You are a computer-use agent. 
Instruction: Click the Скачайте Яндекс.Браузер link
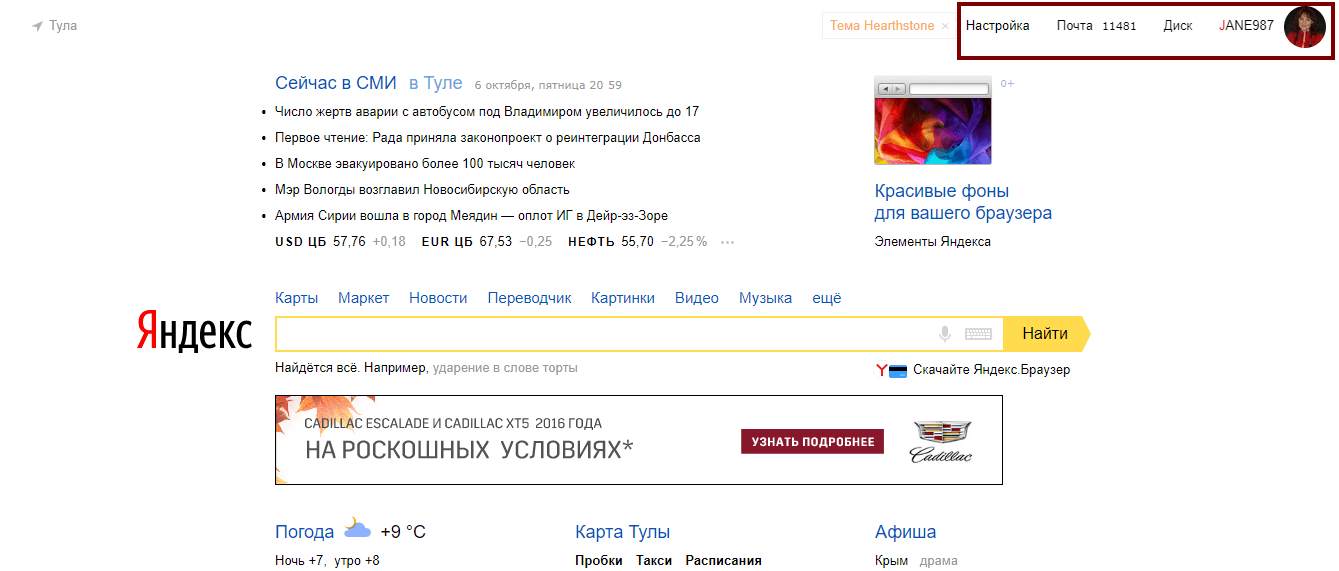pos(991,370)
